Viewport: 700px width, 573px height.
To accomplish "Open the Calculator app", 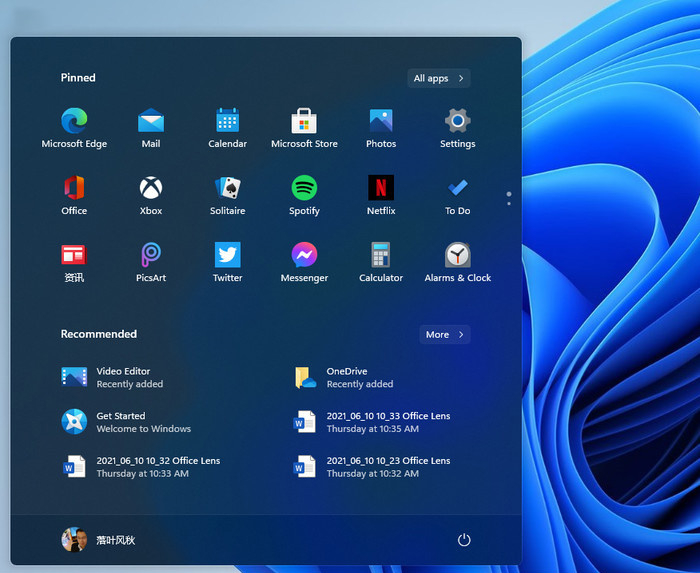I will tap(381, 255).
